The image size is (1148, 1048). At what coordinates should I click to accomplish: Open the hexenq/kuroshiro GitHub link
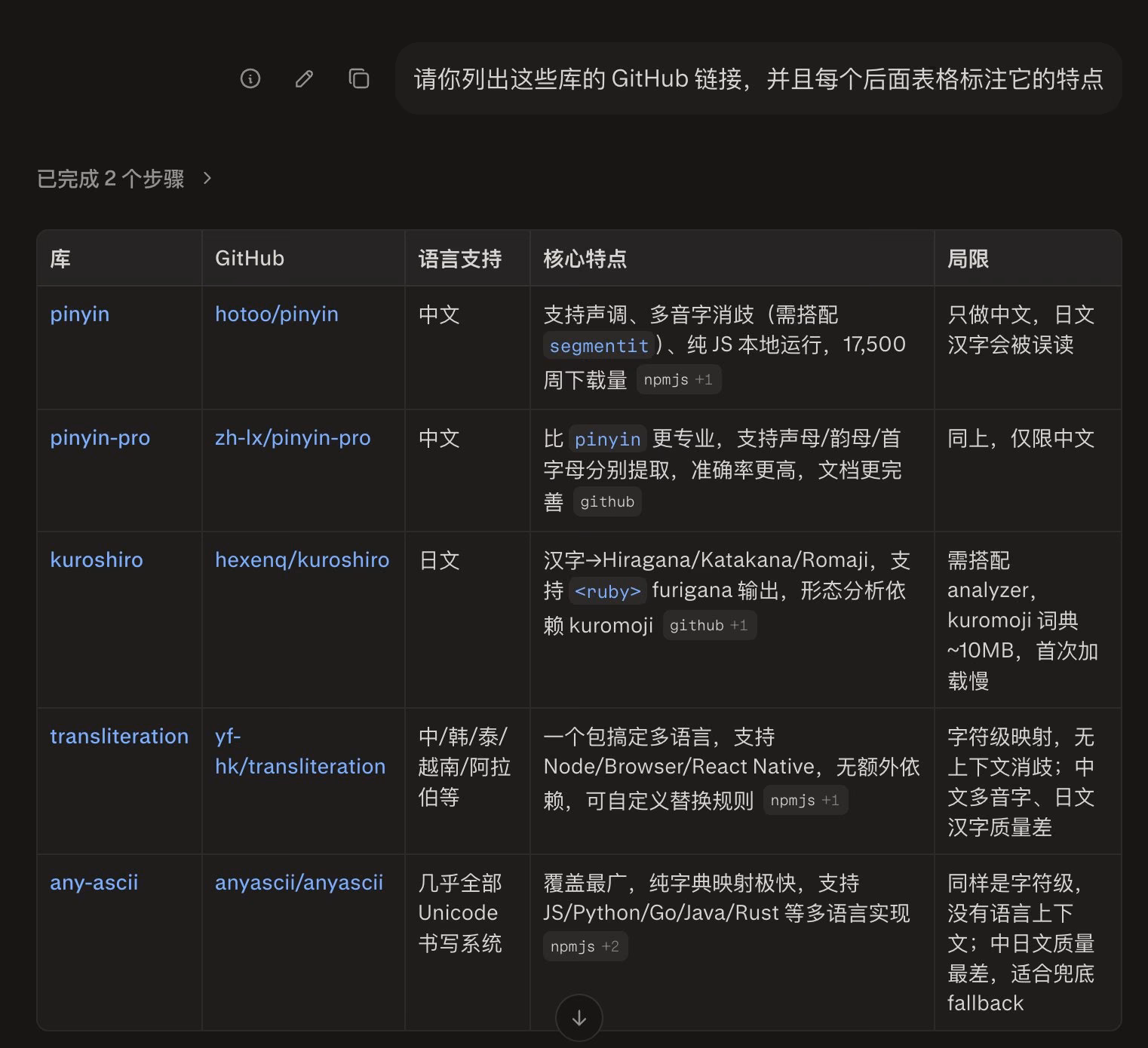pos(302,559)
